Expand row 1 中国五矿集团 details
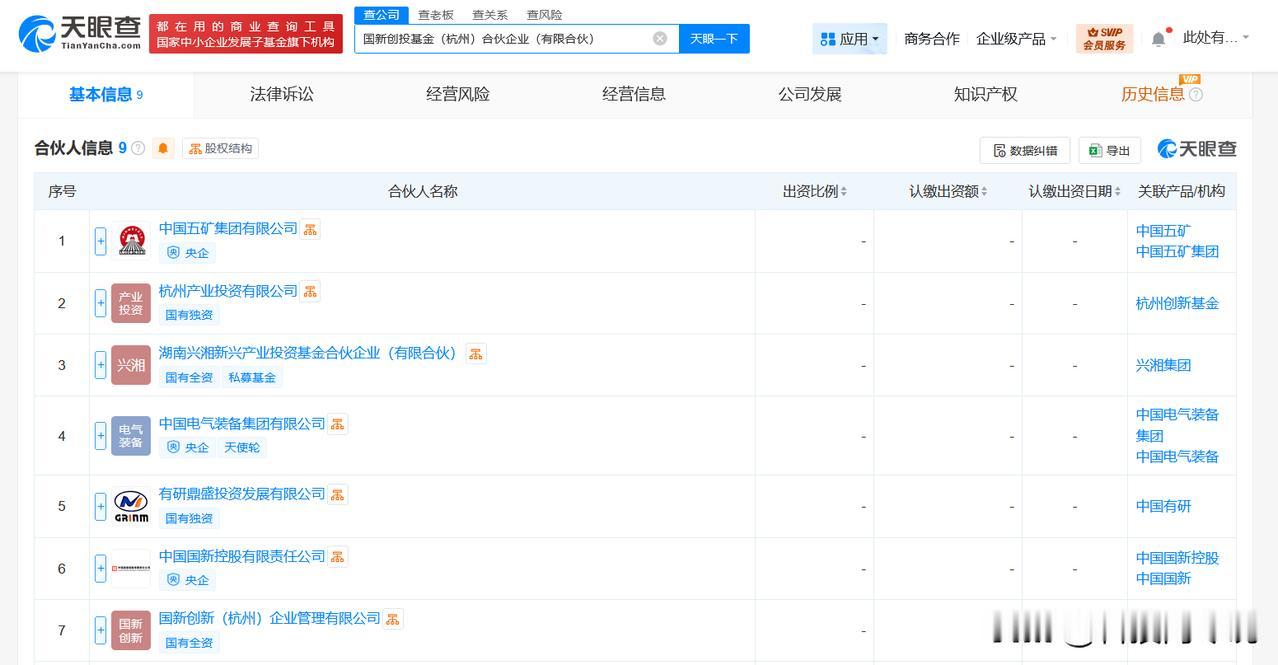 coord(100,241)
